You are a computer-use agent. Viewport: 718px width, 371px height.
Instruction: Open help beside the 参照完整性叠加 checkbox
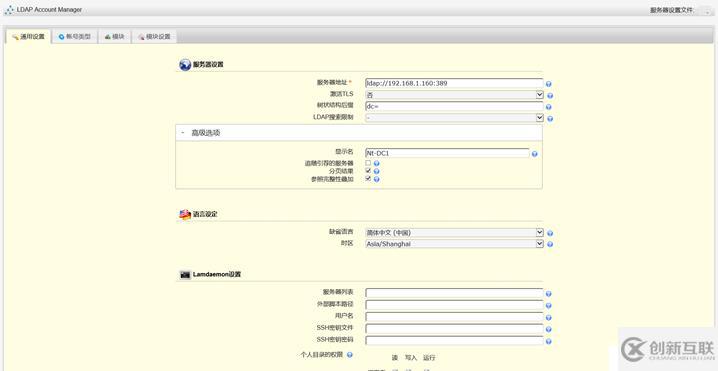pos(376,179)
